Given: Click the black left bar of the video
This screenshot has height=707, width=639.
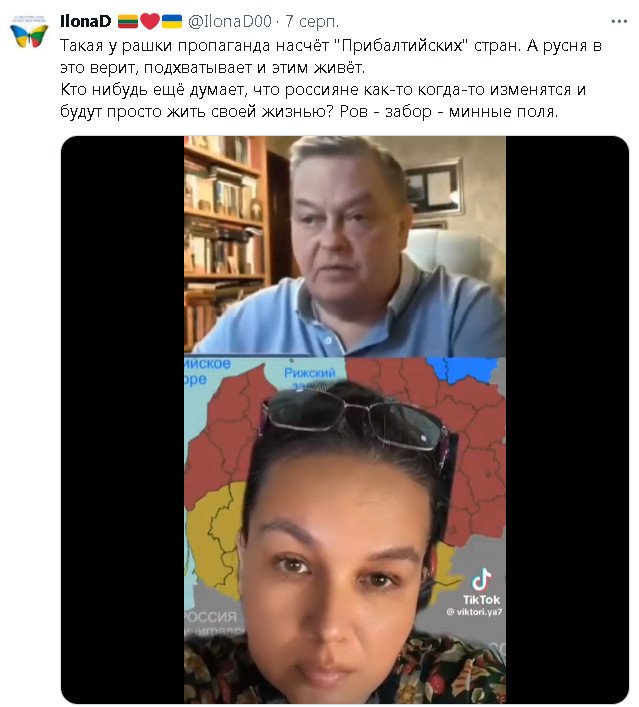Looking at the screenshot, I should (123, 419).
